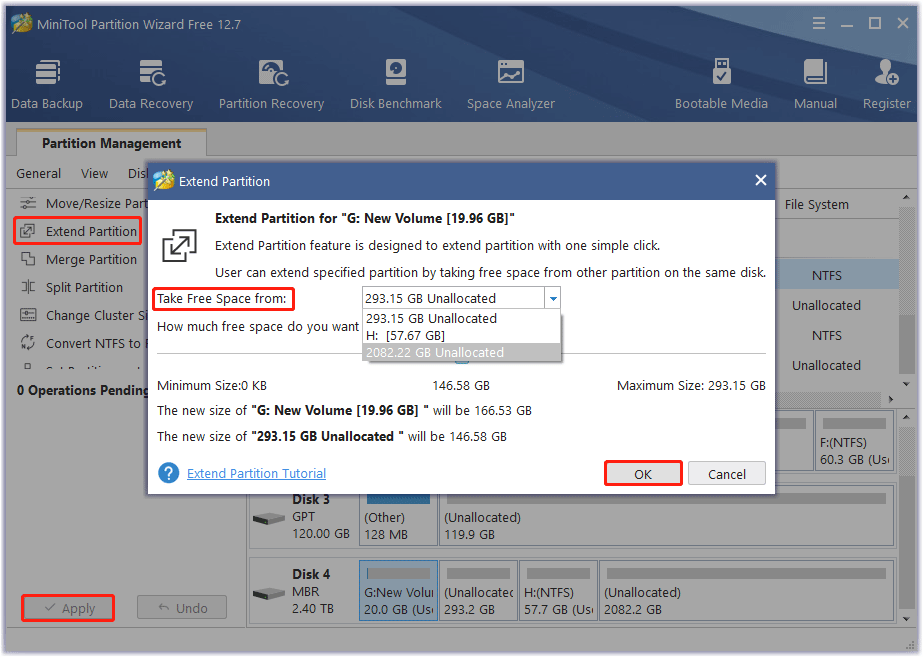Click the Maximum Size: 293.15 GB text
The height and width of the screenshot is (657, 923).
tap(691, 386)
